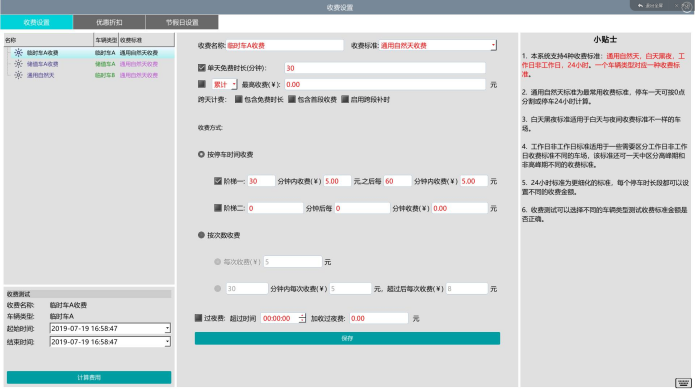Viewport: 695px width, 391px height.
Task: Switch to the 优惠折扣 tab
Action: (x=109, y=22)
